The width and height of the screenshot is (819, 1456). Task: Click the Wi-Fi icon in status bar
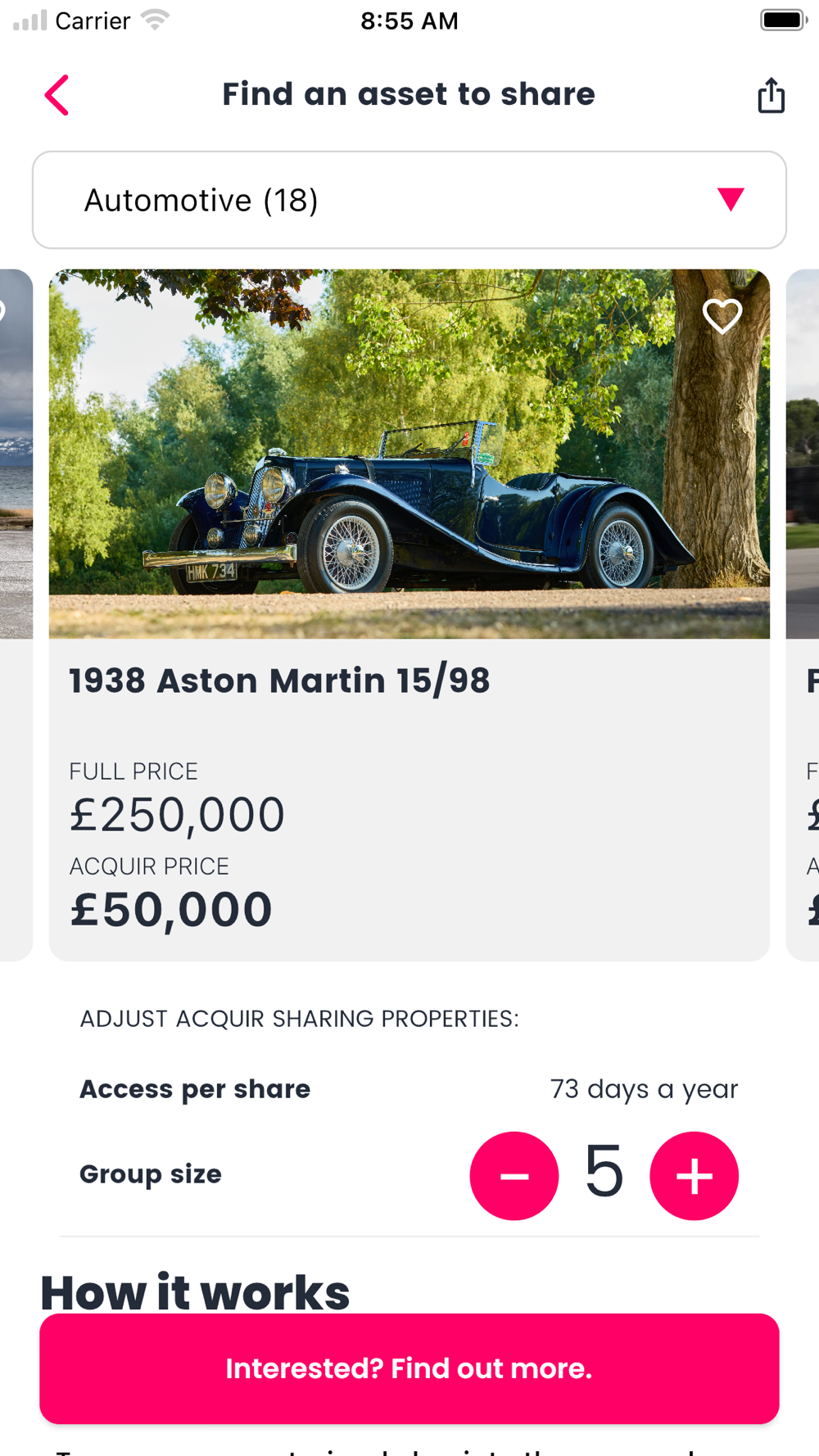coord(155,20)
